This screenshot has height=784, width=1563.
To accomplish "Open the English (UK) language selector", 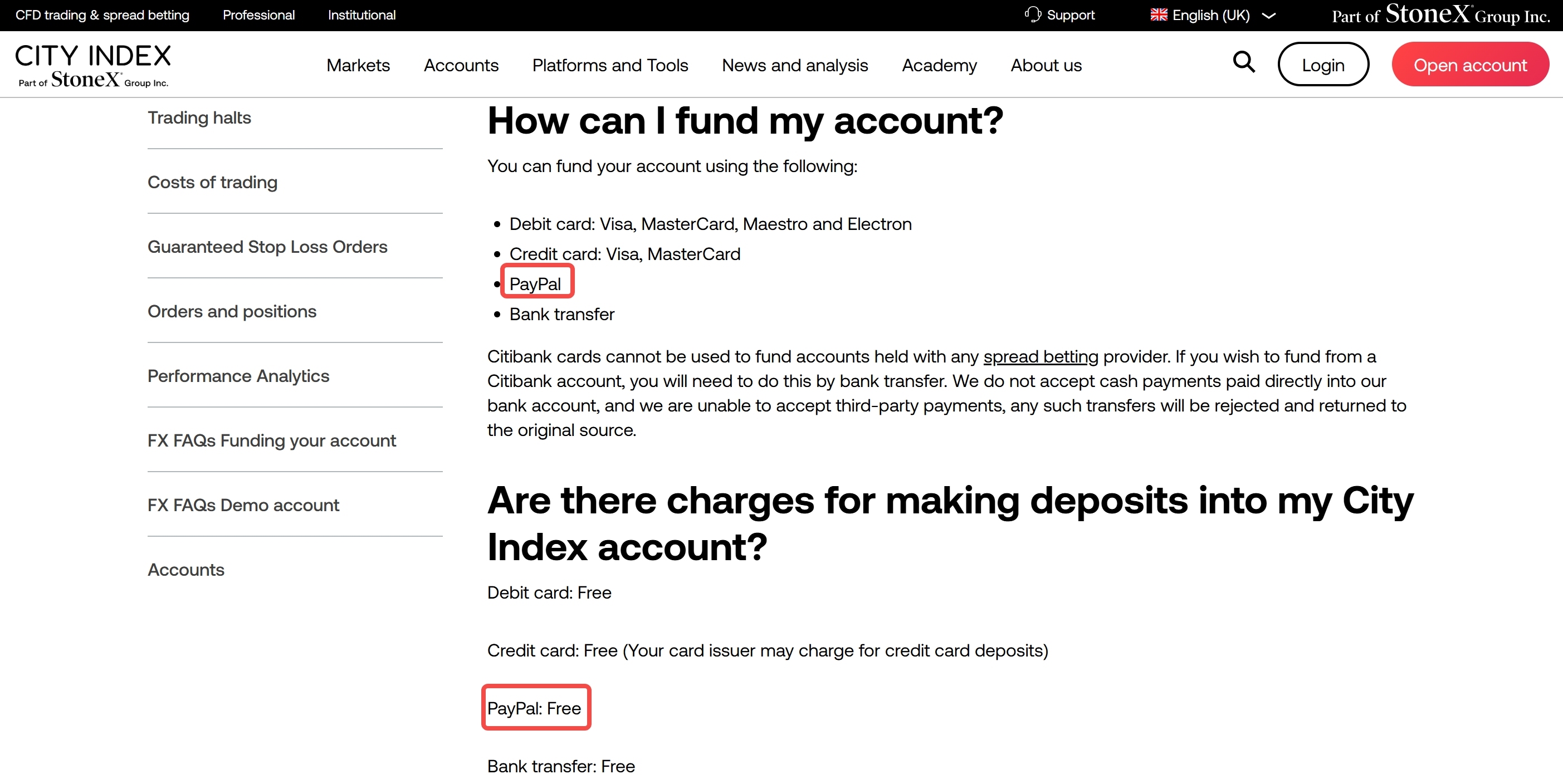I will (x=1212, y=15).
